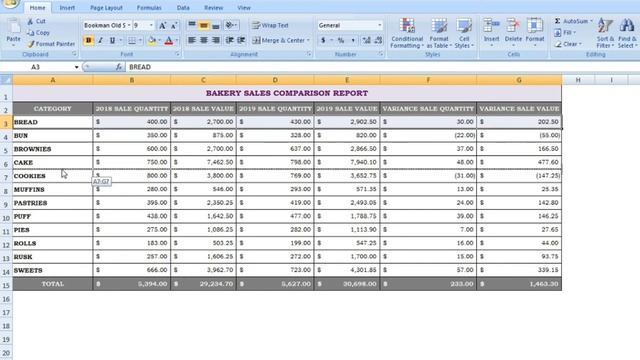Expand the Name Box dropdown arrow
The image size is (640, 360).
(x=76, y=67)
